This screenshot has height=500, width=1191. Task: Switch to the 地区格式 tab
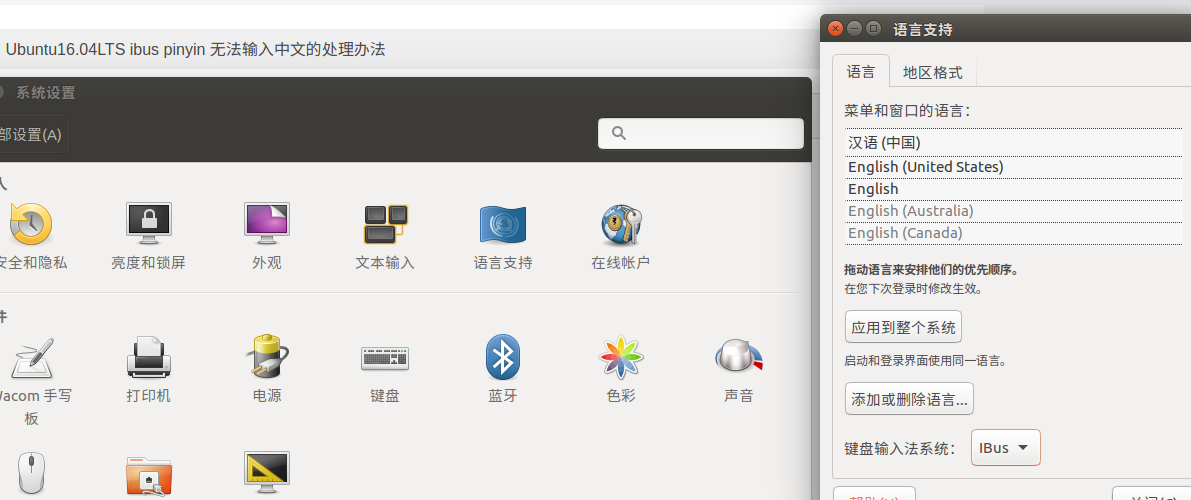(x=932, y=72)
